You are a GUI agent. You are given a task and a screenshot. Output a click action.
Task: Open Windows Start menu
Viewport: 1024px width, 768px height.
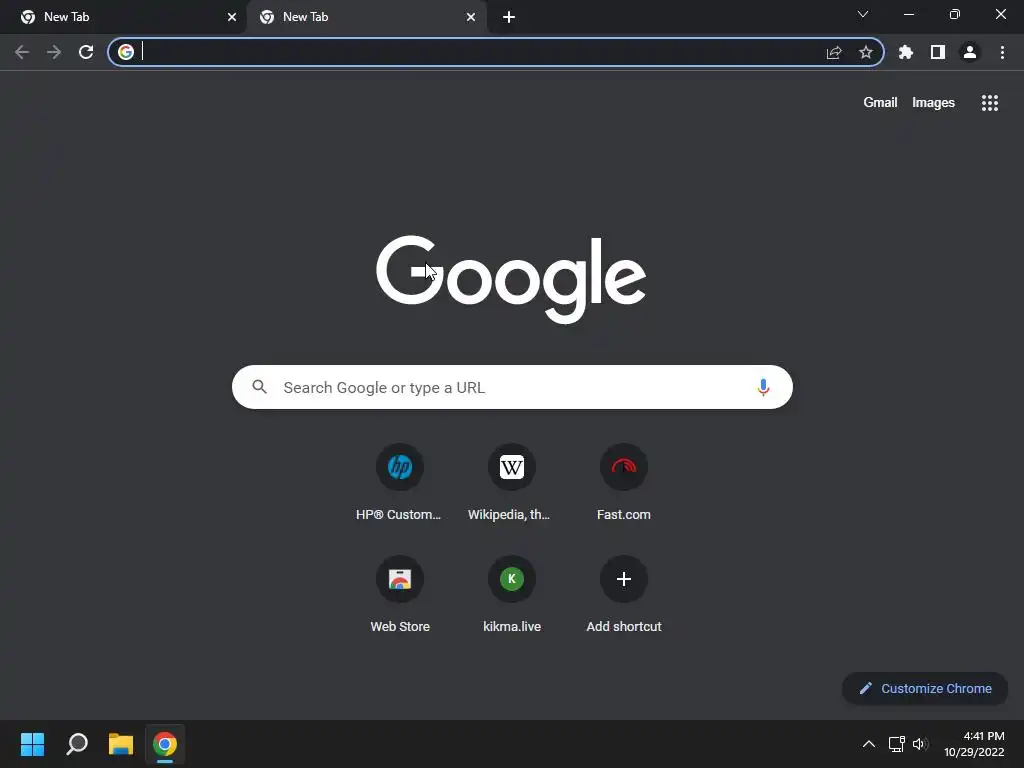(32, 744)
